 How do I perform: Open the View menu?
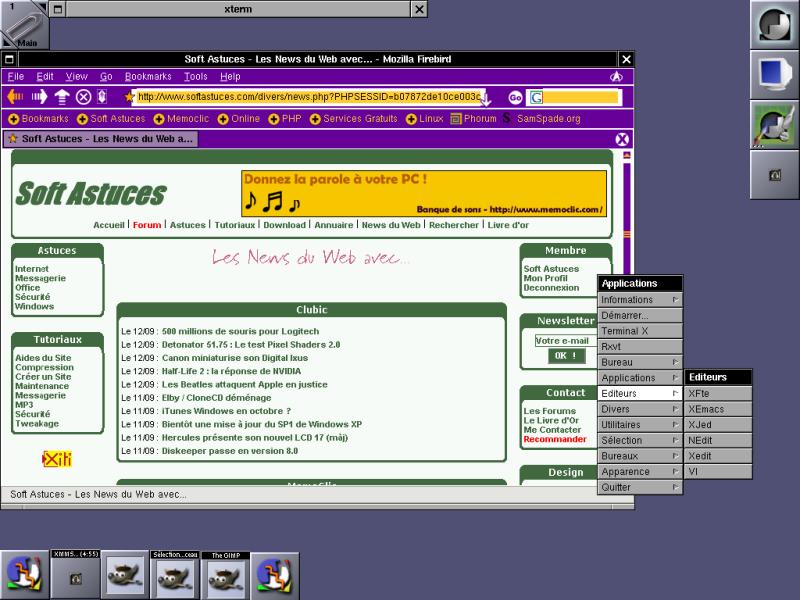[77, 77]
